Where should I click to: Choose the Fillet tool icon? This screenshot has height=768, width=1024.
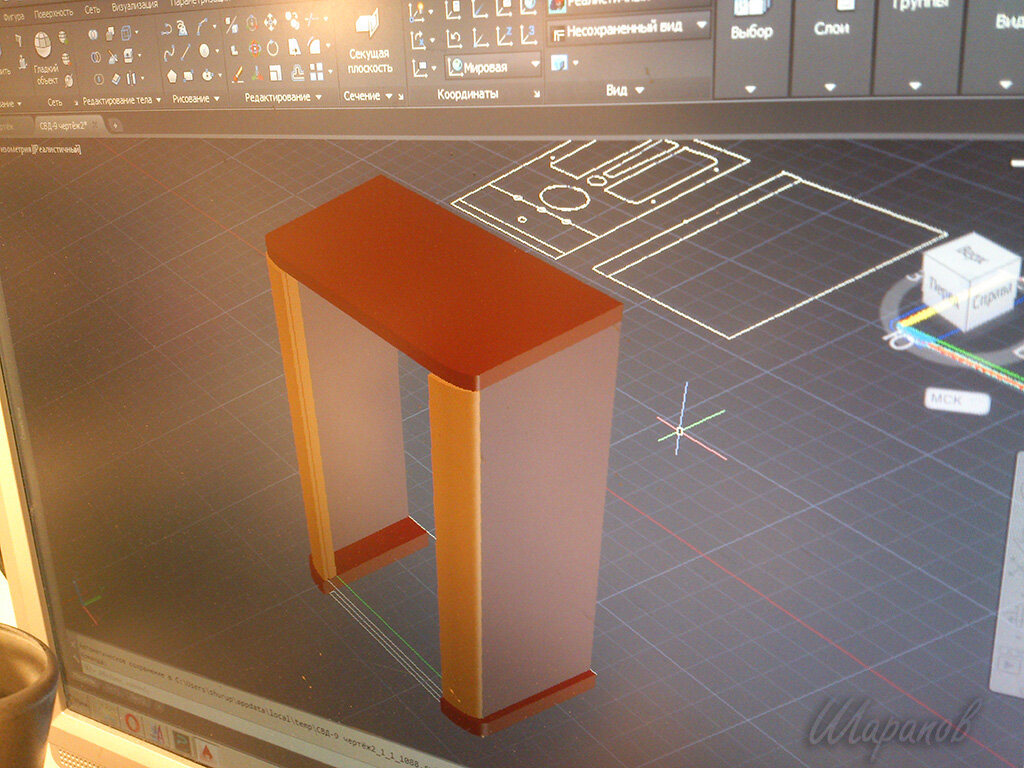[315, 46]
